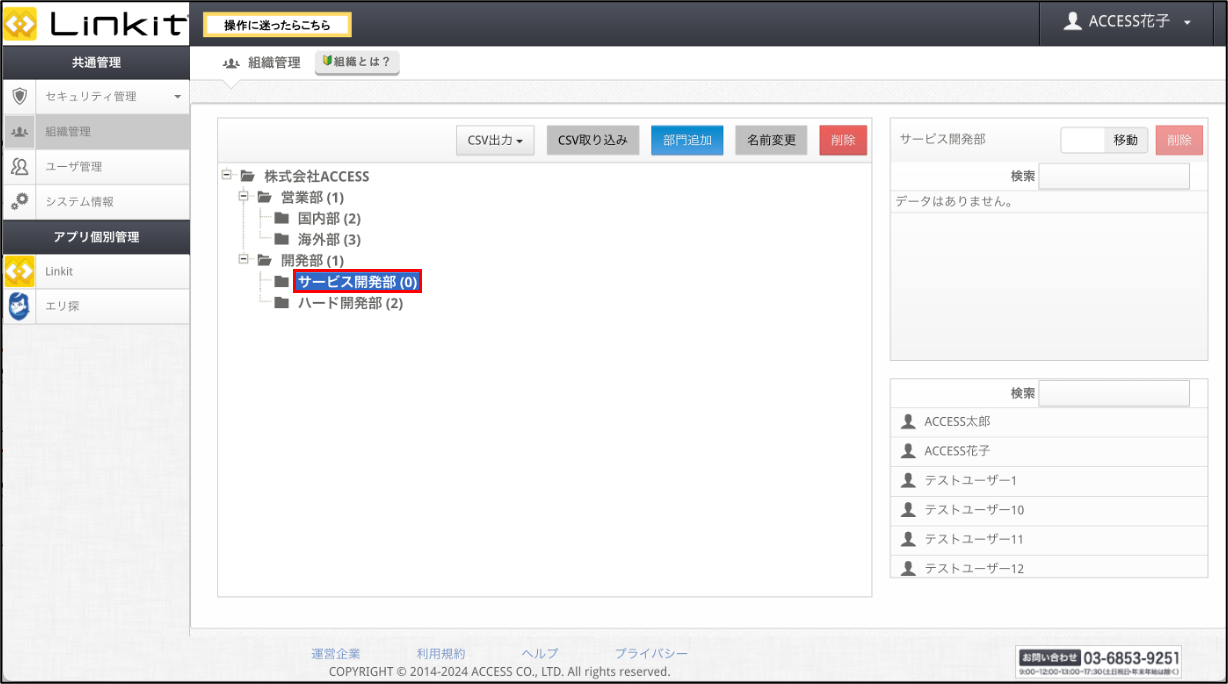Select 営業部 (1) tree label
This screenshot has height=684, width=1228.
point(312,197)
